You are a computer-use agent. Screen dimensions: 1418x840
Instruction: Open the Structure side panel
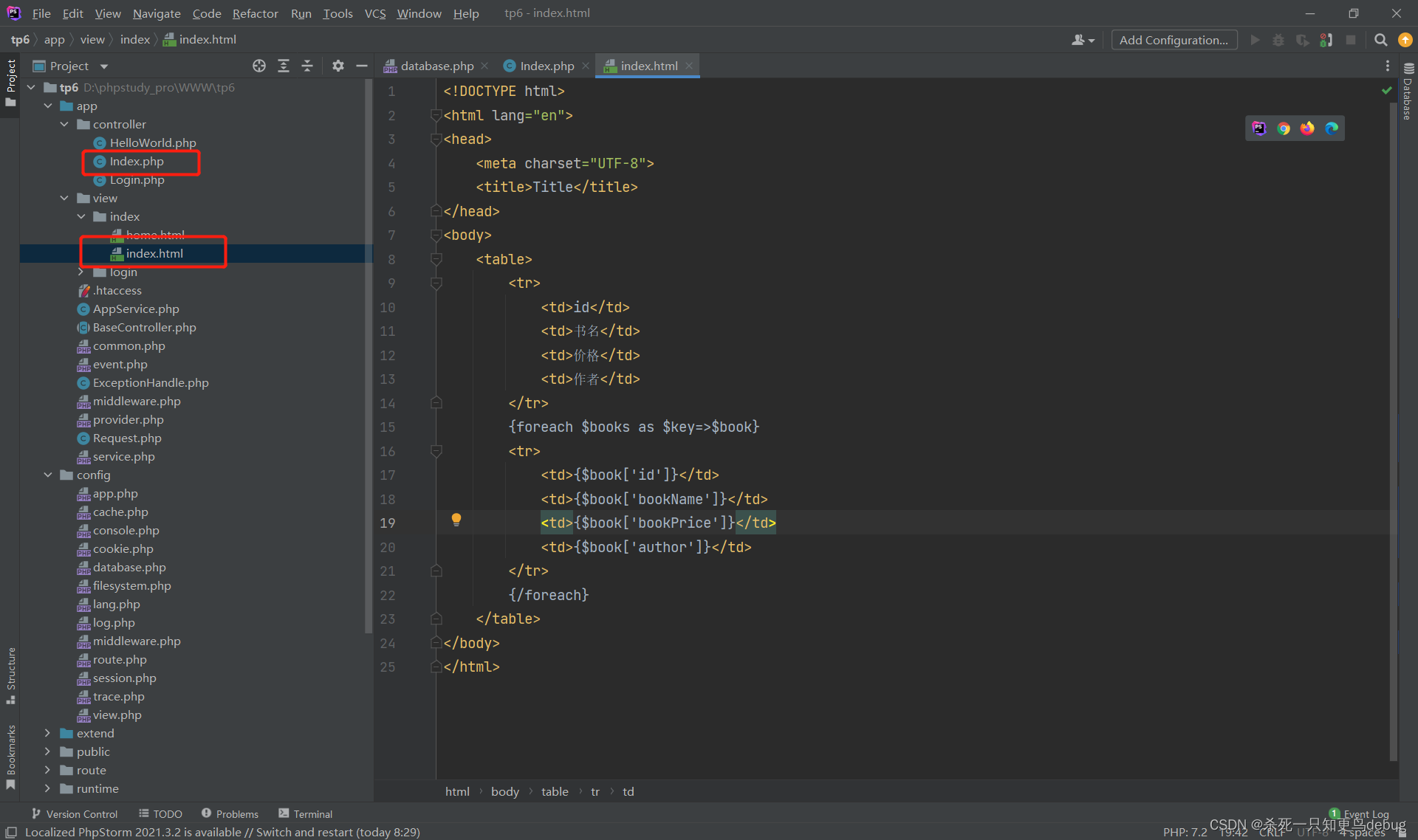(x=11, y=675)
